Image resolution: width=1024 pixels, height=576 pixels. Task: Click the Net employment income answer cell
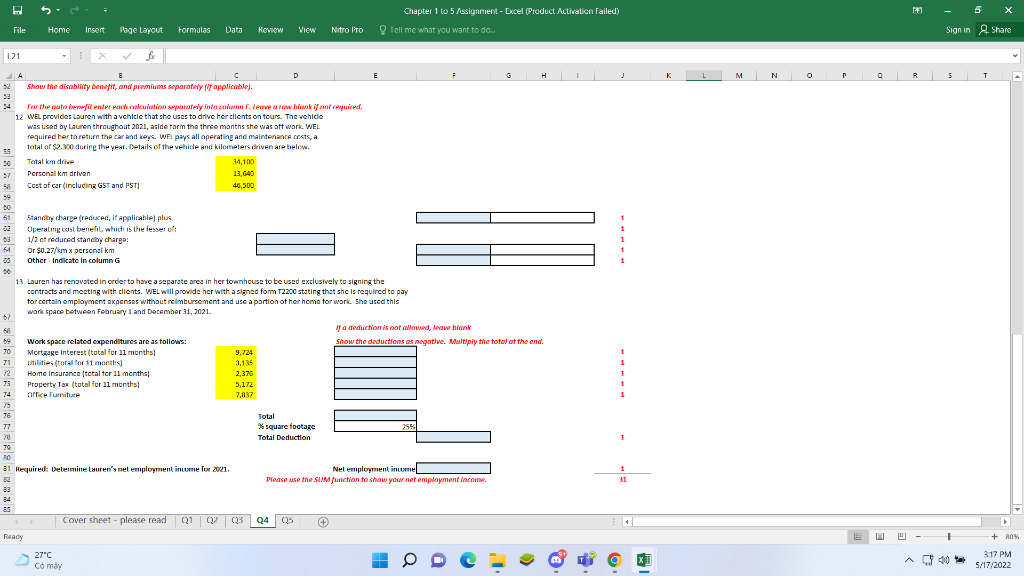click(x=453, y=468)
